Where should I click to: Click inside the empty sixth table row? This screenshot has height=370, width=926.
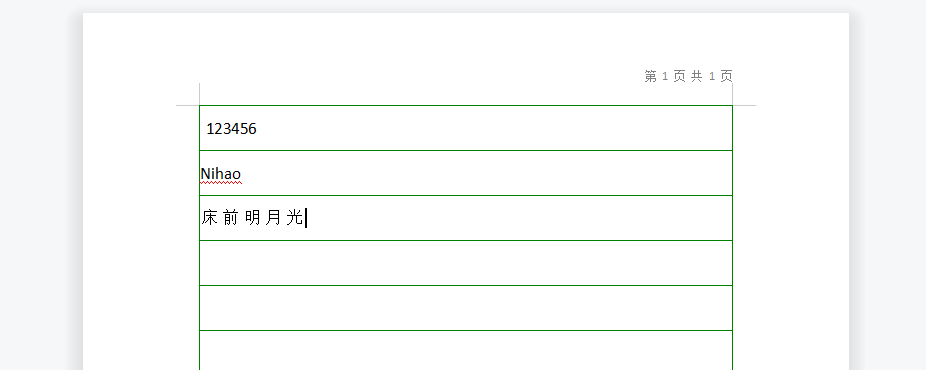point(466,351)
